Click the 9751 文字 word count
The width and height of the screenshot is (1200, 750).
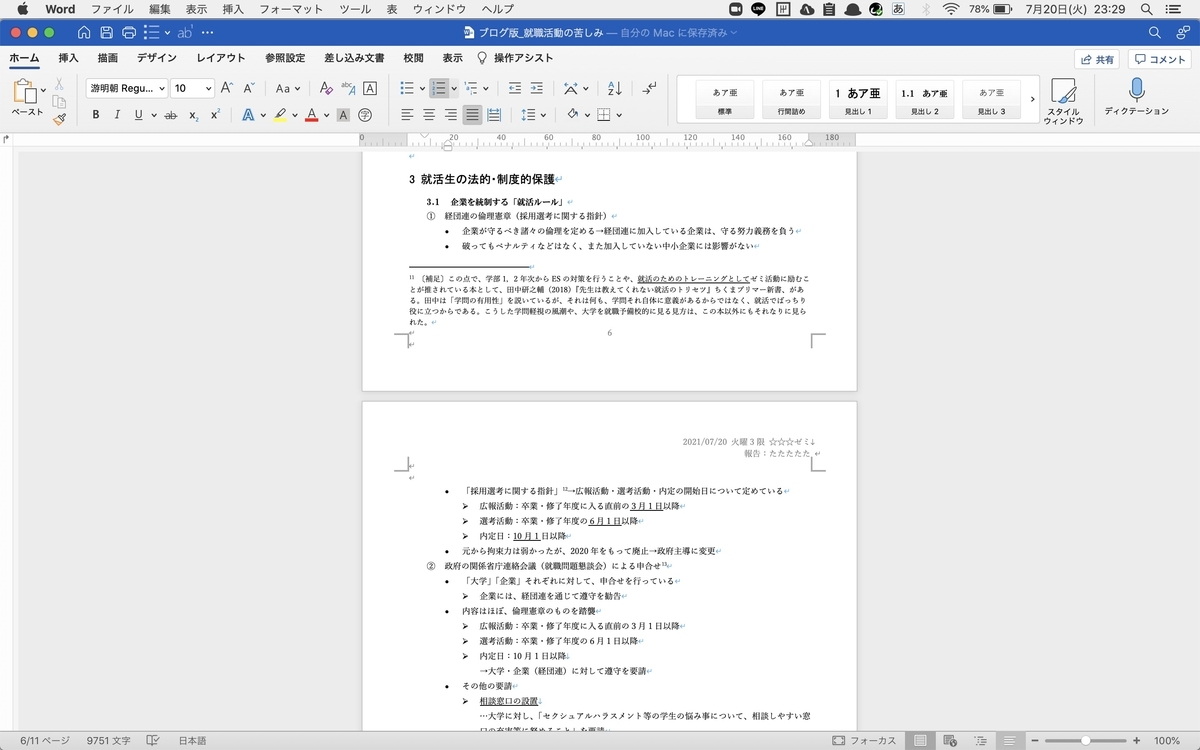pyautogui.click(x=108, y=741)
